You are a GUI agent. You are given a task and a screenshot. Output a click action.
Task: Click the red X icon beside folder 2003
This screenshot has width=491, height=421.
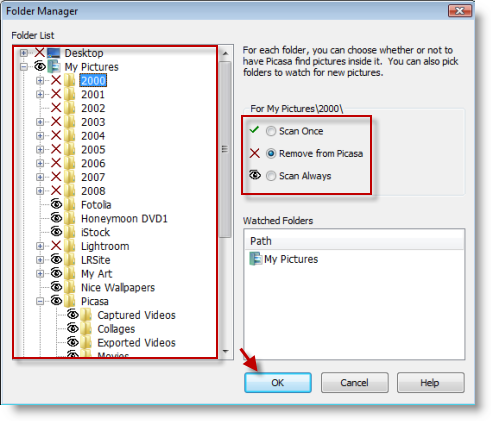[56, 122]
